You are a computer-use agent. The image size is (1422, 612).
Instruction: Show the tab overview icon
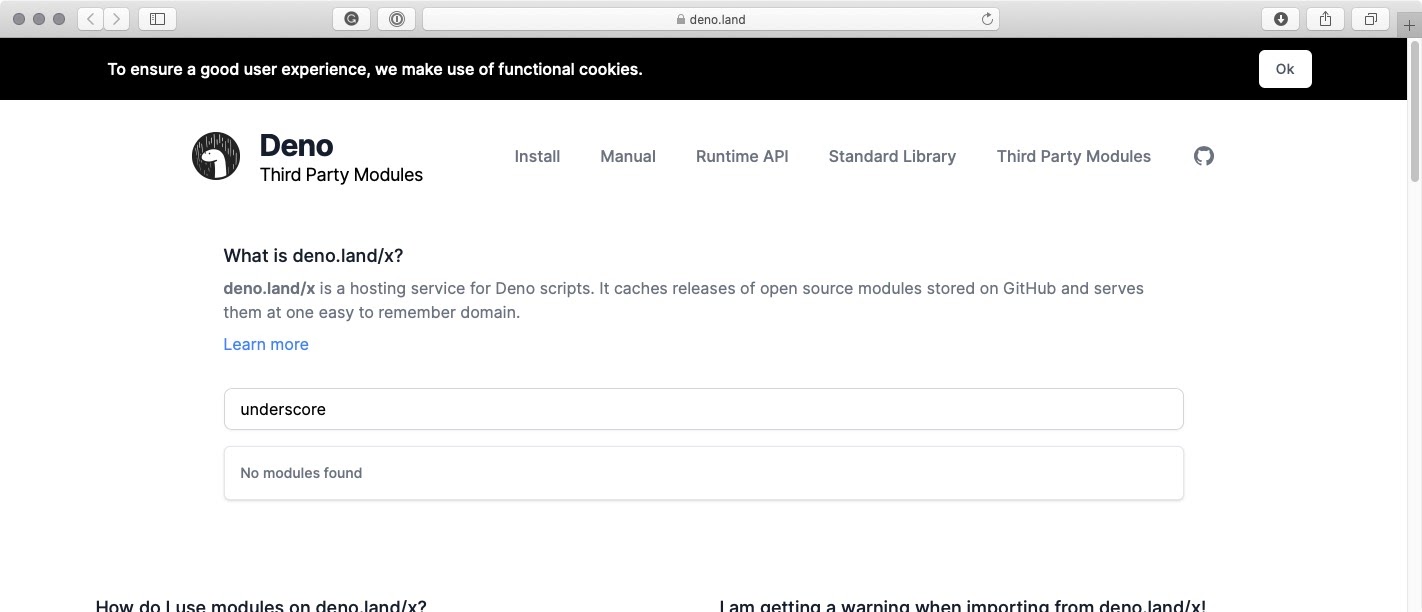pyautogui.click(x=1371, y=18)
